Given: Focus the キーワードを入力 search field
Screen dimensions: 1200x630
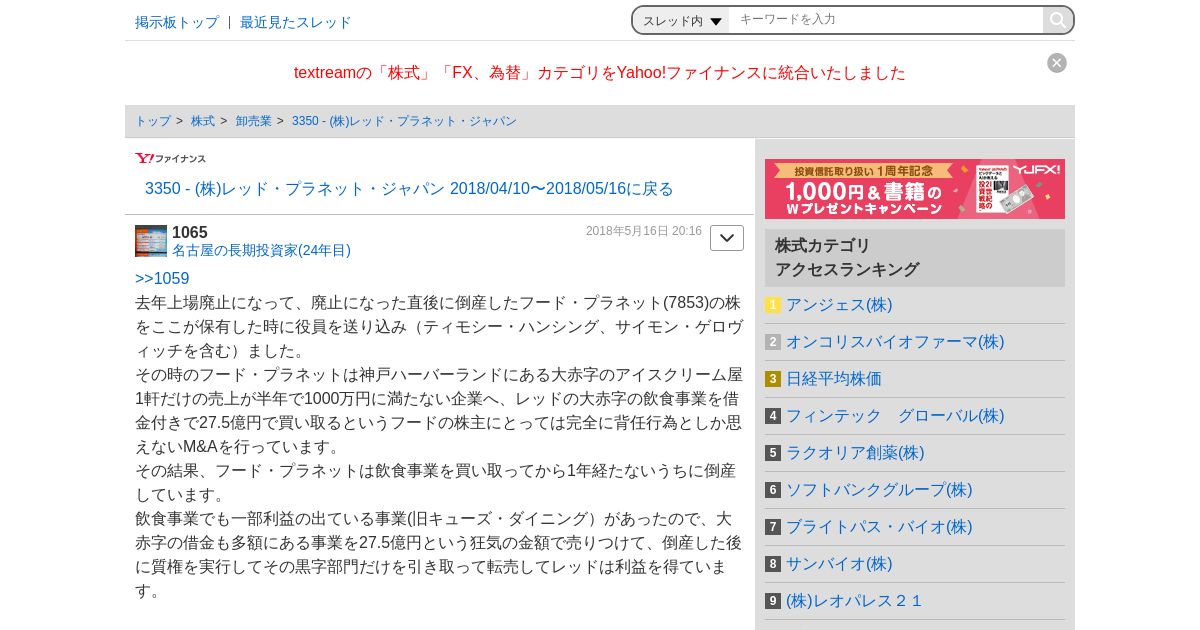Looking at the screenshot, I should [886, 19].
